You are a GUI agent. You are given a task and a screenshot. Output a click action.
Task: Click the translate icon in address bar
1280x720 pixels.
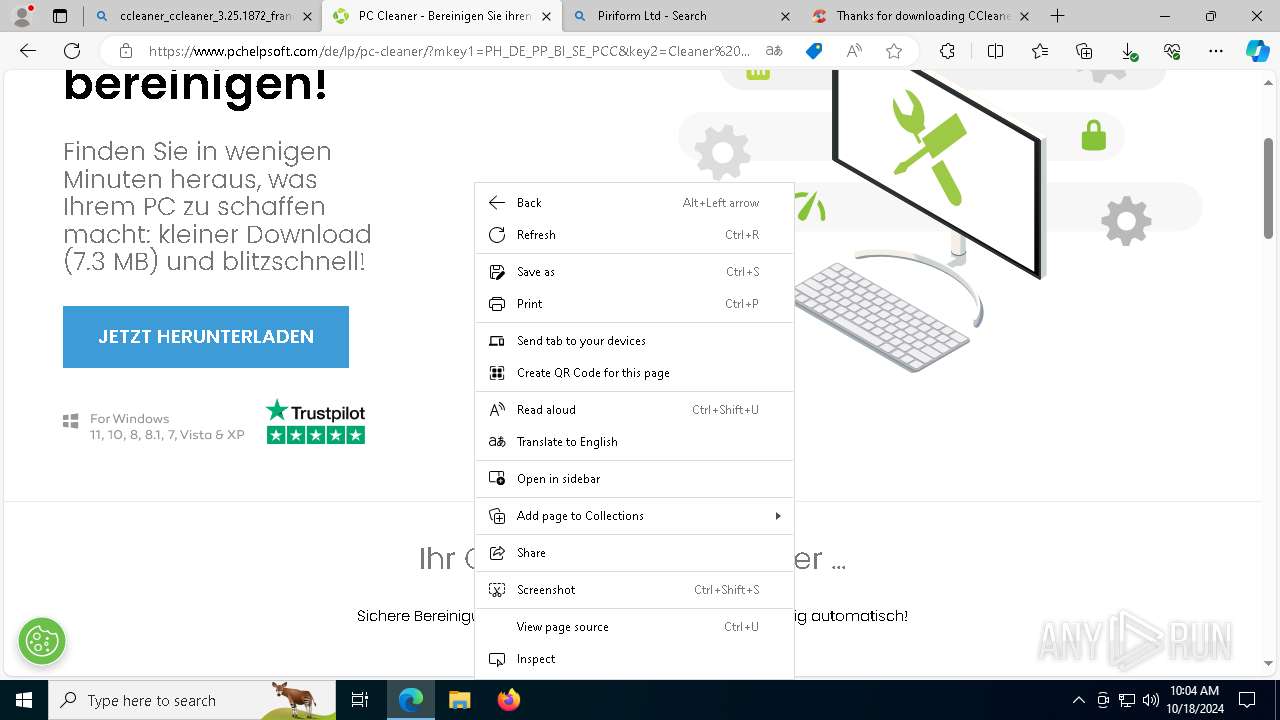(774, 51)
